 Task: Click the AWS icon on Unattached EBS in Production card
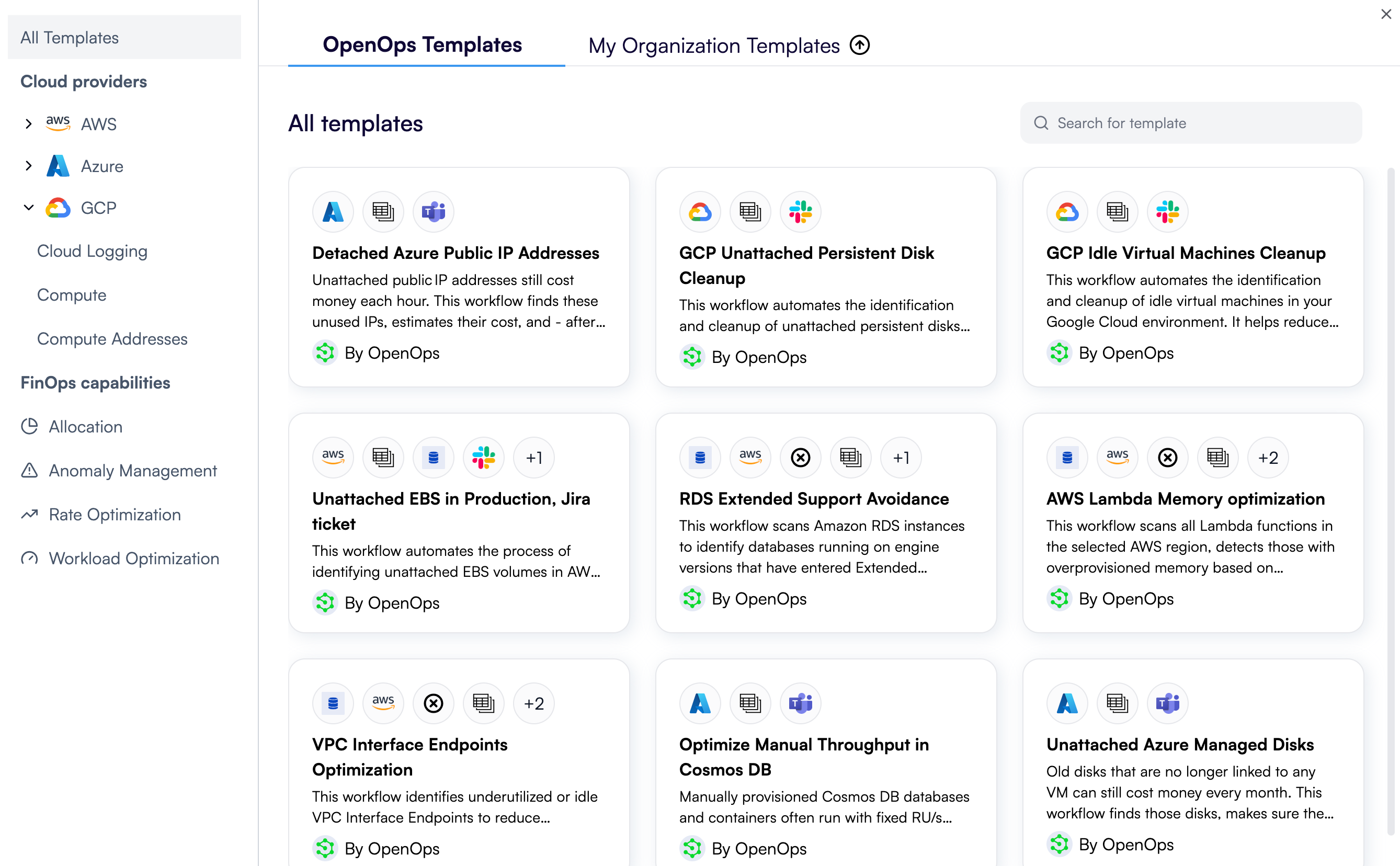tap(333, 457)
